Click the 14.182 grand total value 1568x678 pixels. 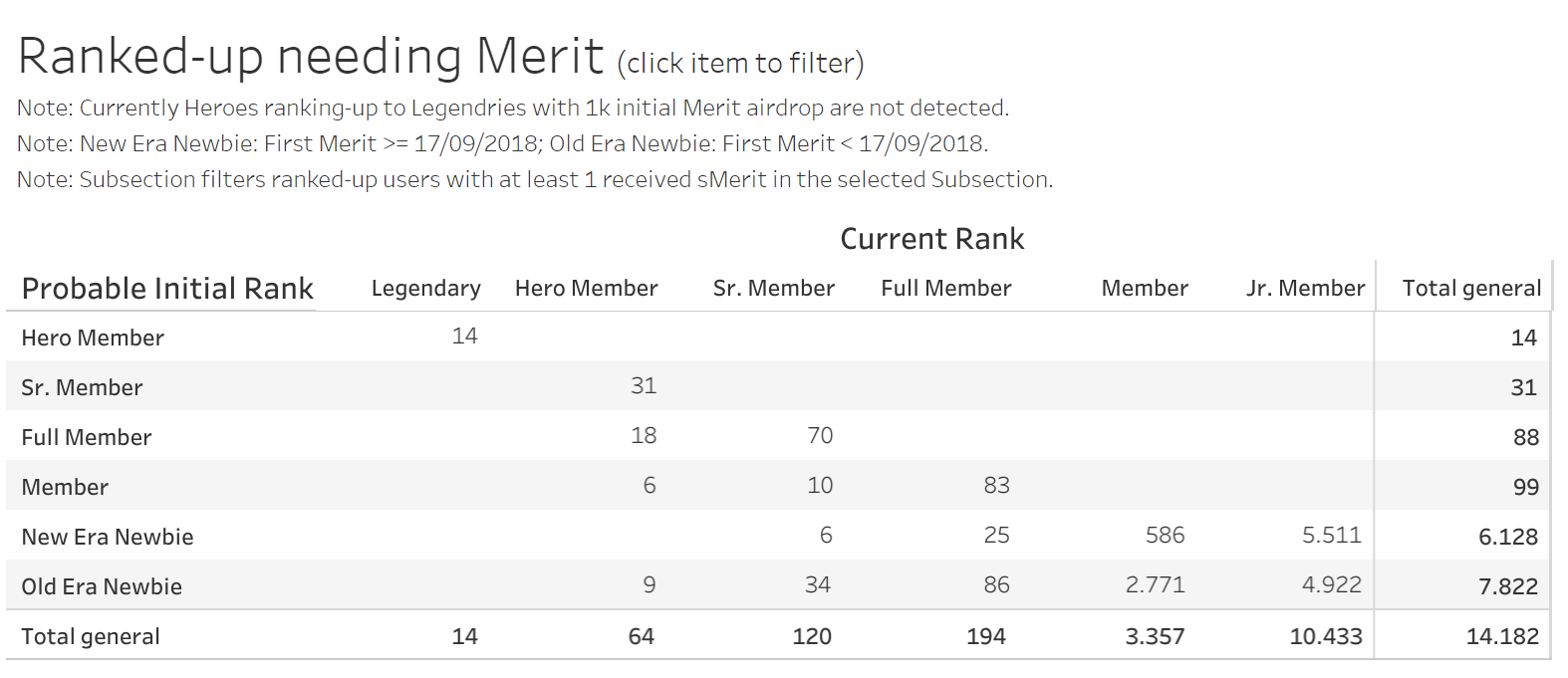[x=1502, y=636]
